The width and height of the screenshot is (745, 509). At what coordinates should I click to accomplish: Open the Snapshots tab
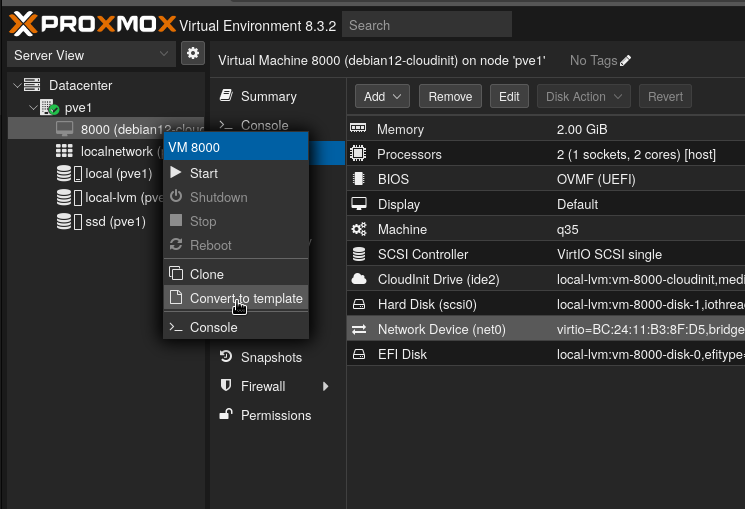click(278, 357)
